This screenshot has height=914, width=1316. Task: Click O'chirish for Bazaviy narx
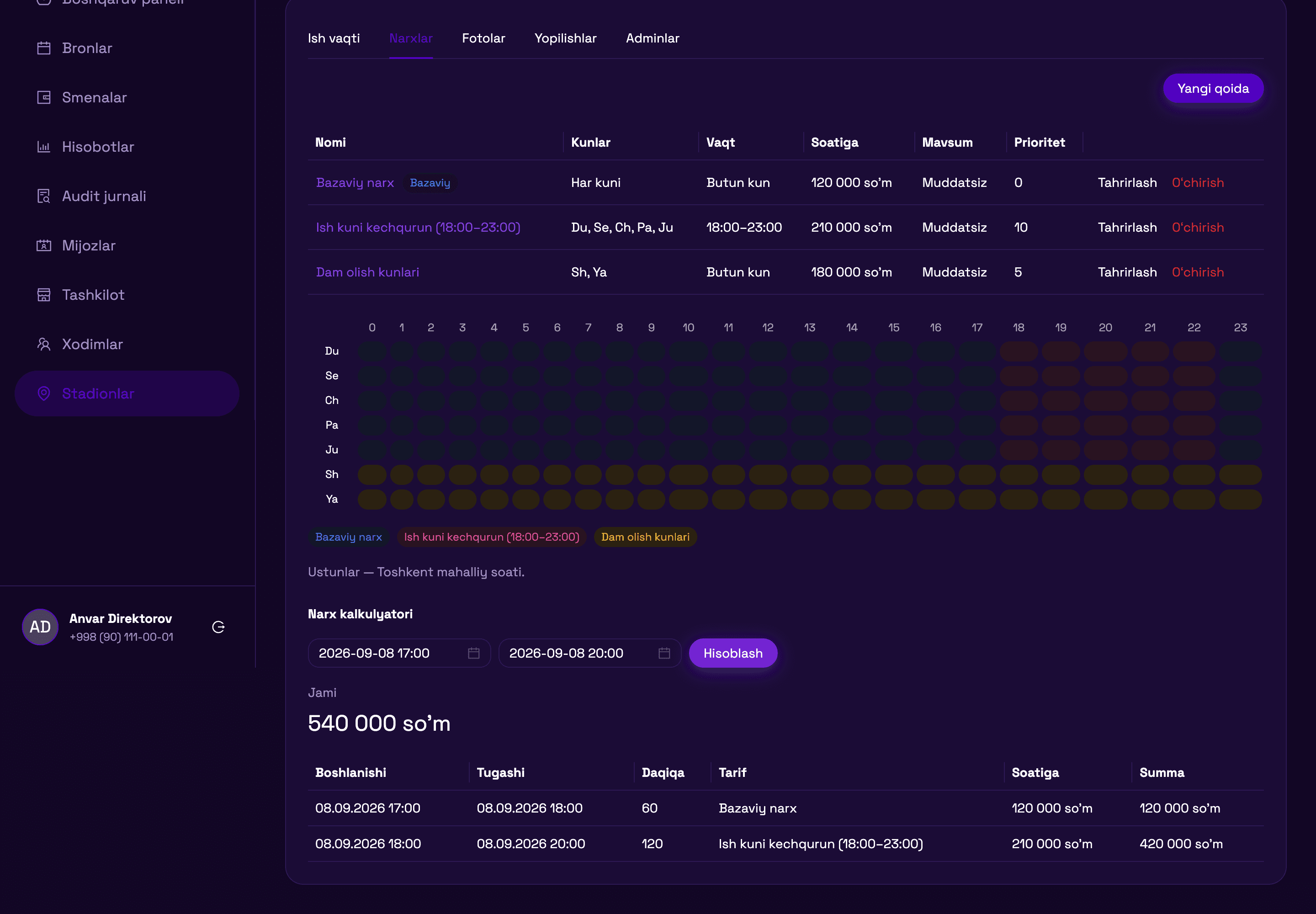[x=1198, y=183]
